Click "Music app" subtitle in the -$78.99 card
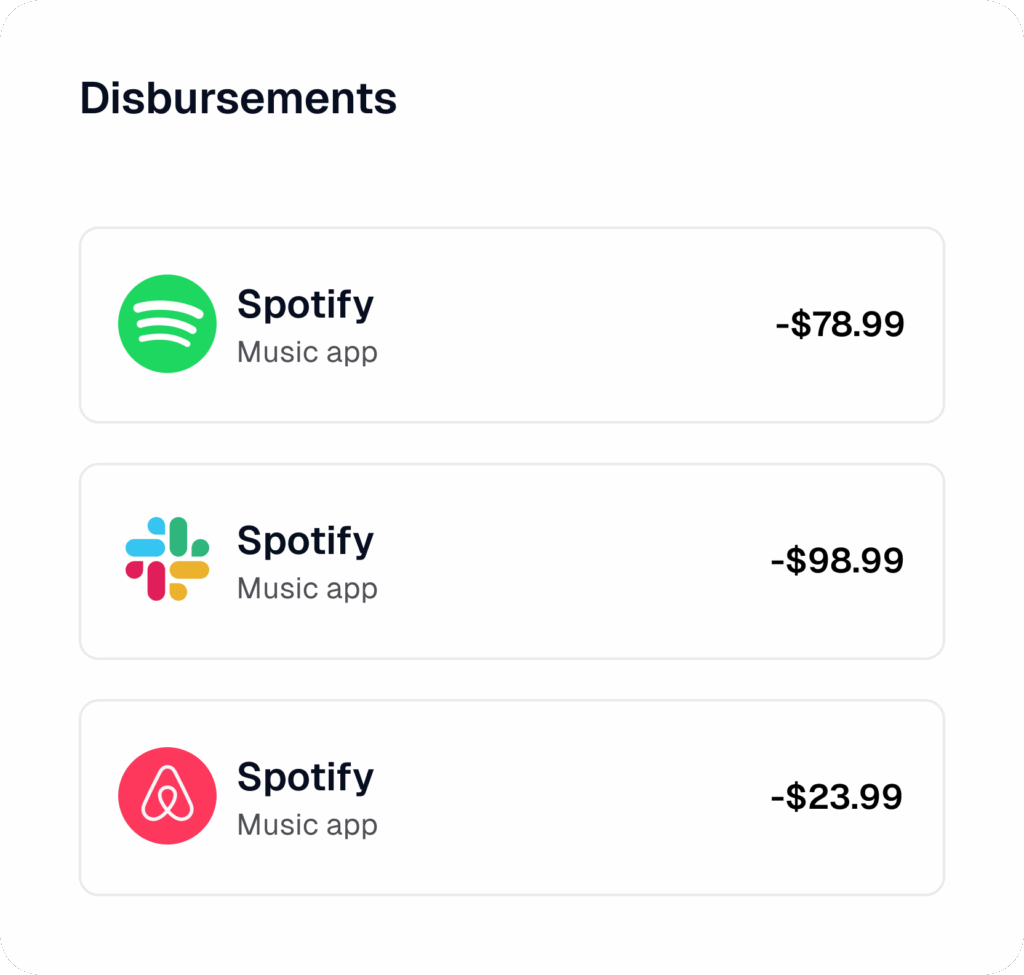The height and width of the screenshot is (975, 1024). (x=307, y=352)
